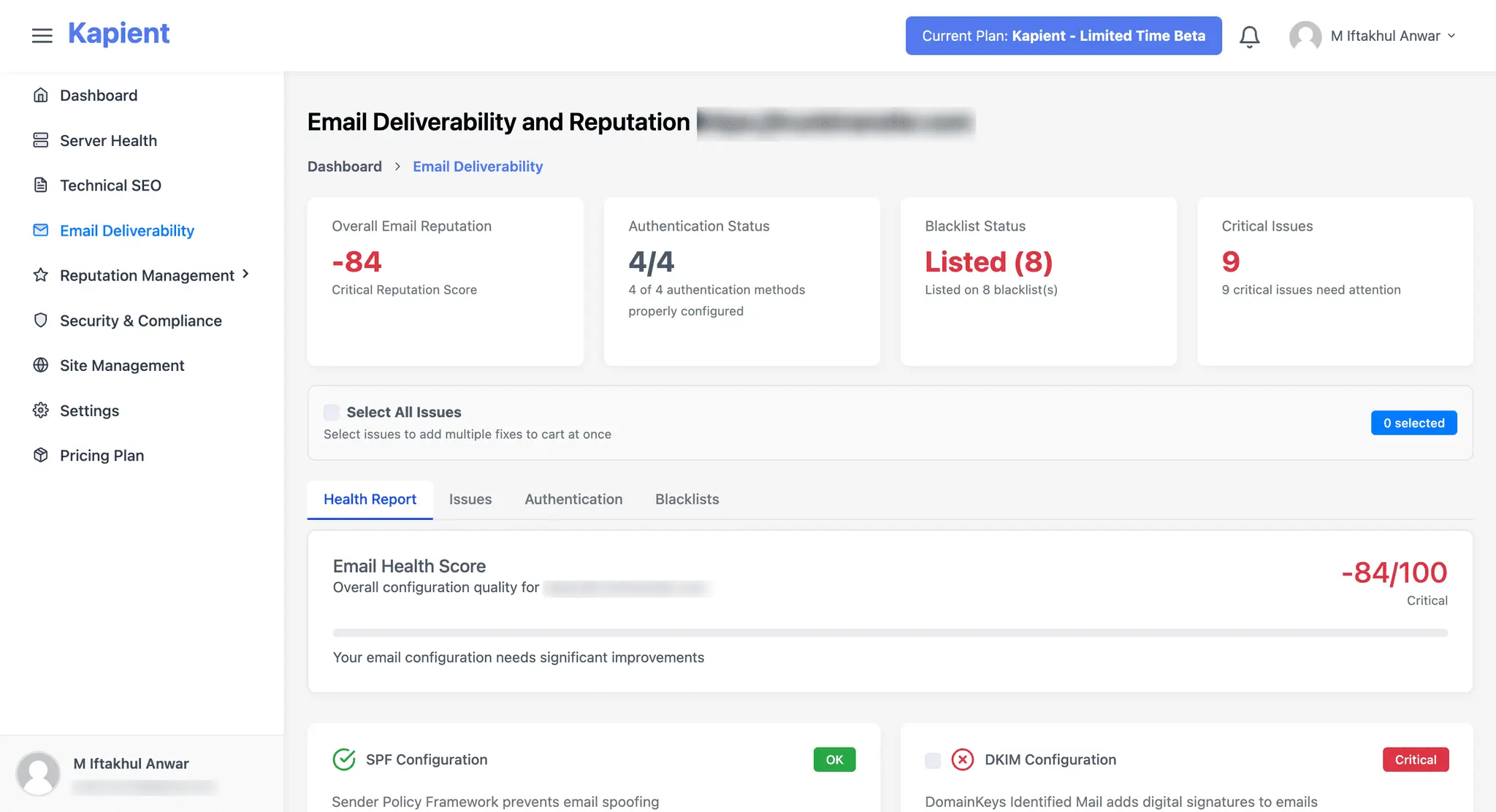
Task: Click the Critical Issues count 9
Action: point(1231,261)
